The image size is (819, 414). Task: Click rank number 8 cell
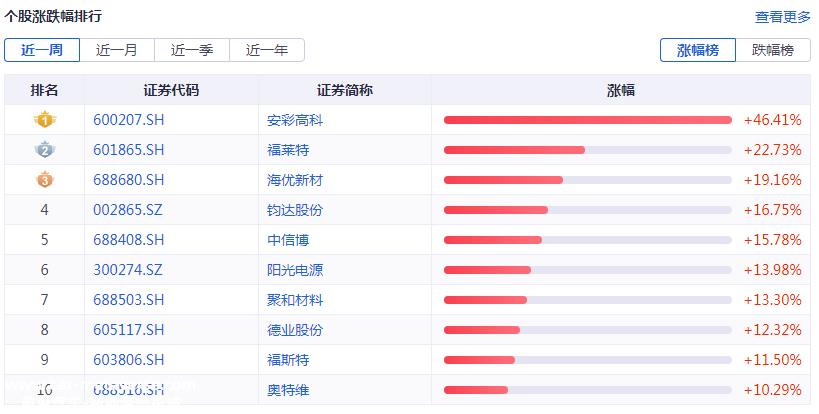44,330
